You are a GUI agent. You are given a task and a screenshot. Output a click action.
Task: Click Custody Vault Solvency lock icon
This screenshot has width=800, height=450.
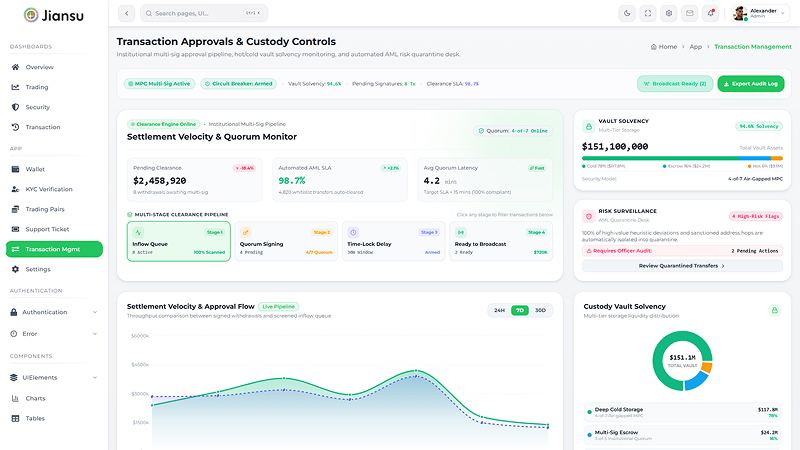[x=774, y=310]
